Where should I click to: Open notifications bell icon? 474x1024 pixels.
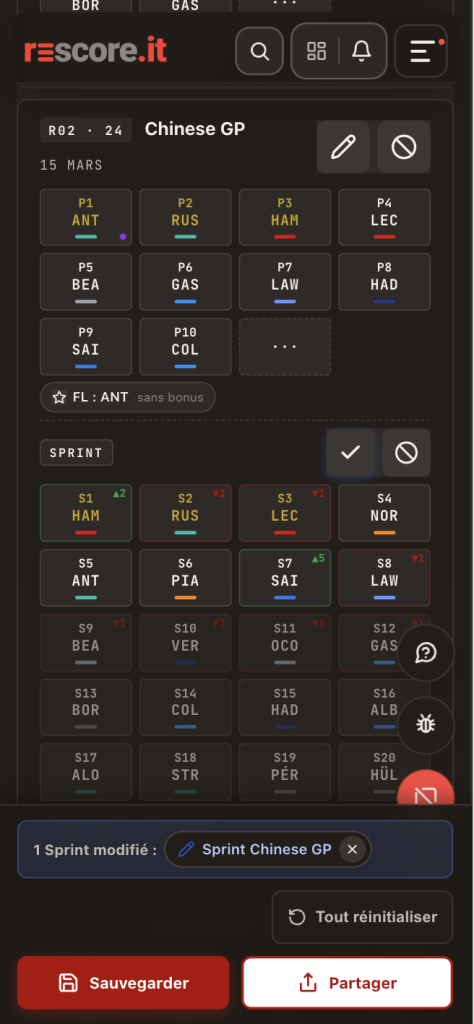pos(361,51)
